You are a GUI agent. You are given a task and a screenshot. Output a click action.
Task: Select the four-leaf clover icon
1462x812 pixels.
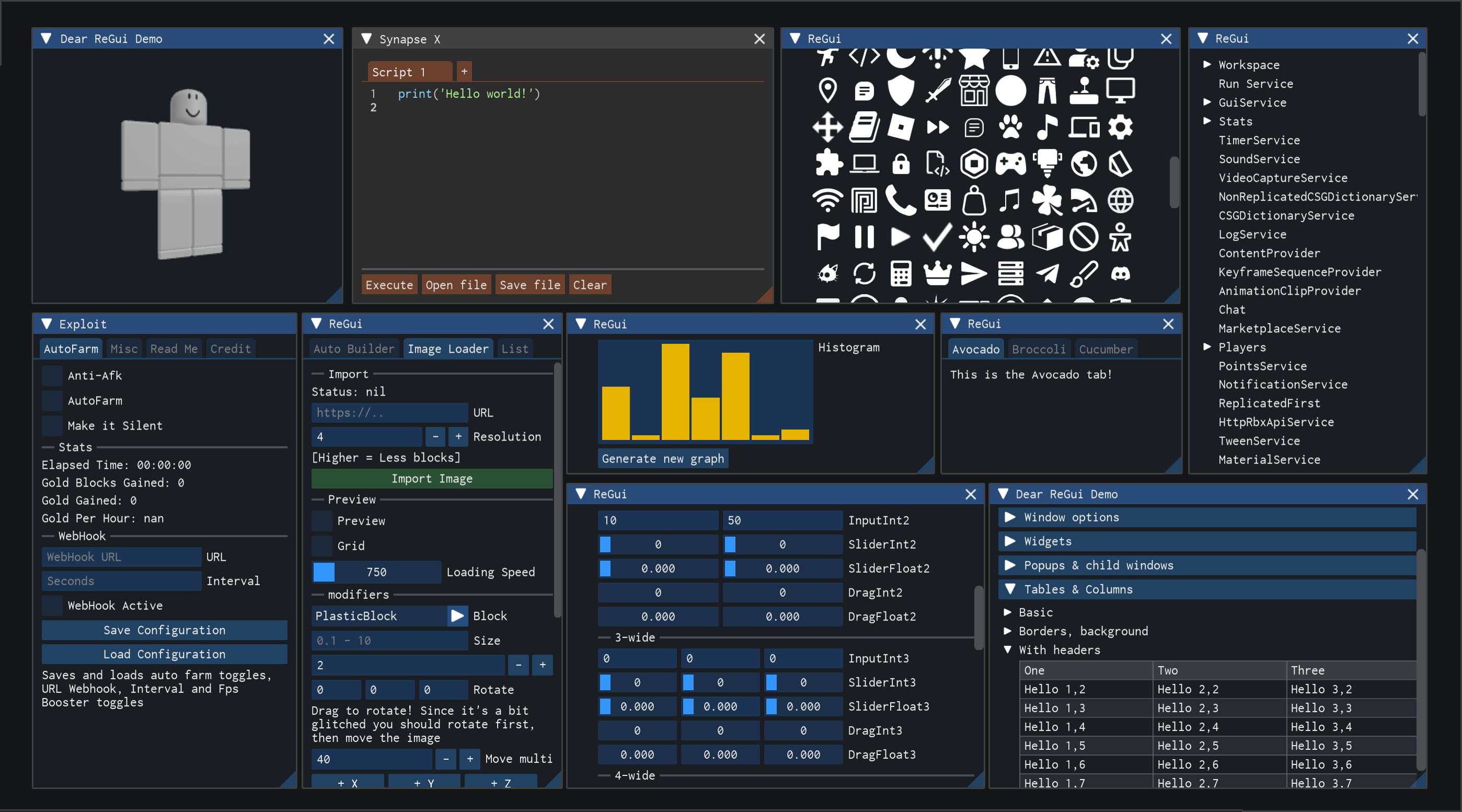(x=1046, y=200)
